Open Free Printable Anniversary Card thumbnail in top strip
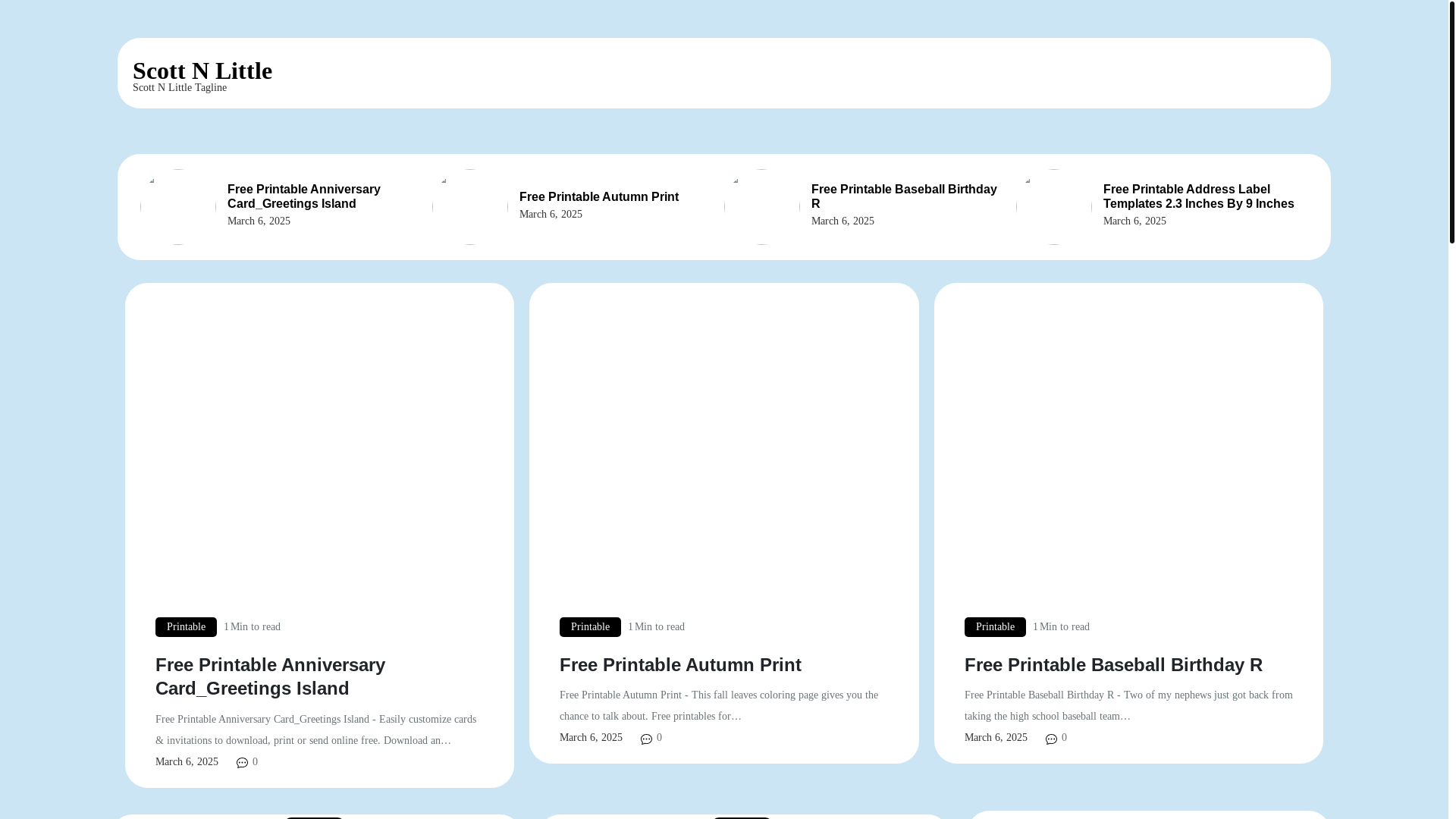The width and height of the screenshot is (1456, 819). [178, 207]
